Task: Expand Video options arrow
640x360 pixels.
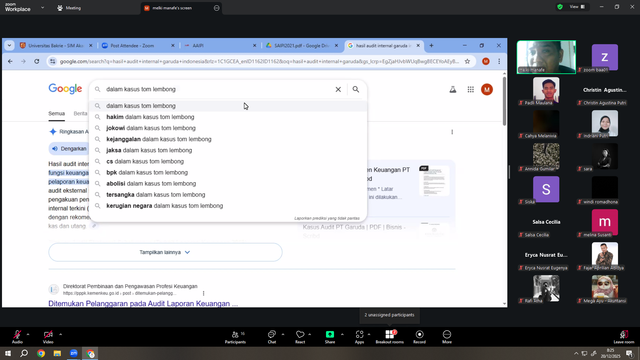Action: 60,334
